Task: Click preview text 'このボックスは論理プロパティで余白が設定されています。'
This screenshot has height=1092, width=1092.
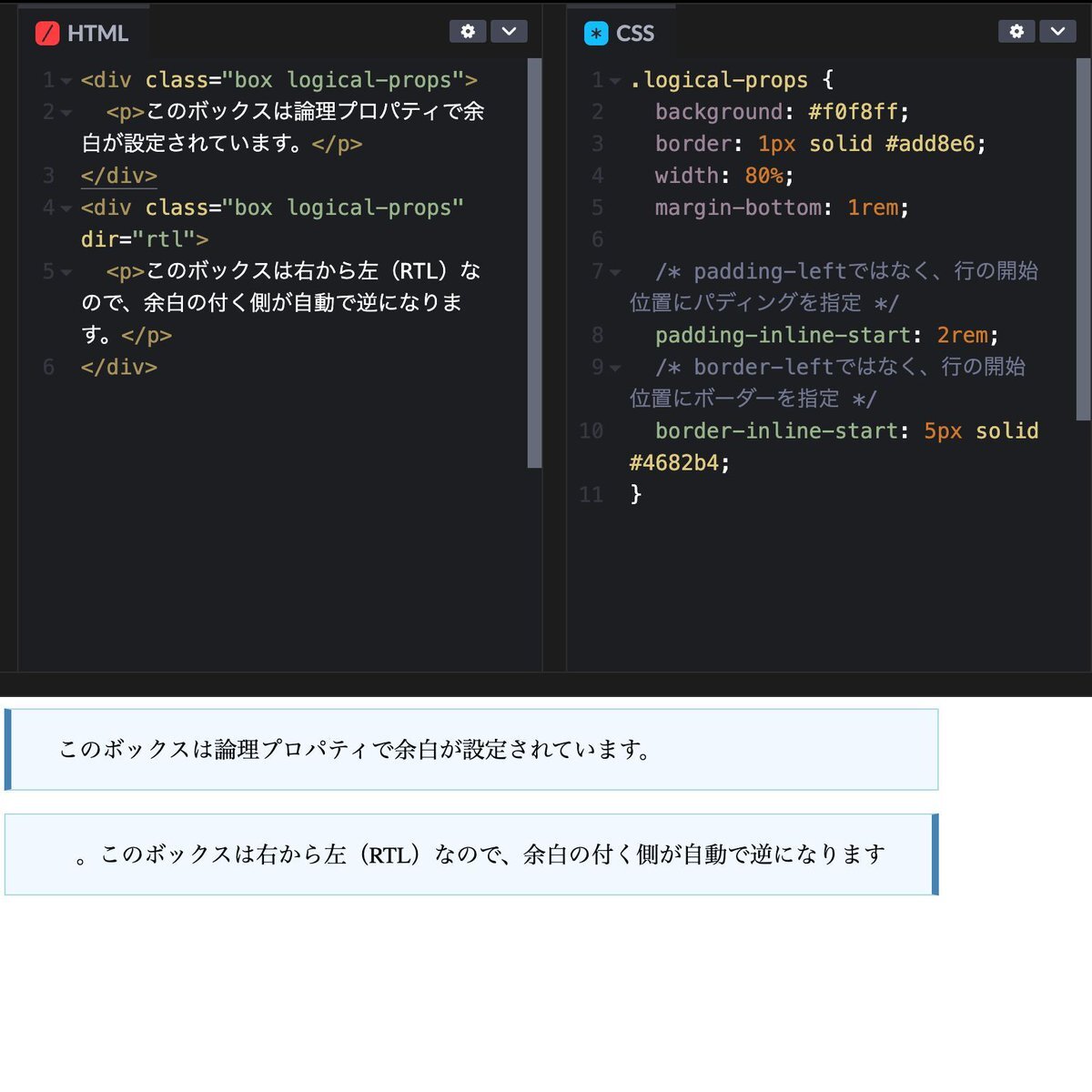Action: [x=356, y=750]
